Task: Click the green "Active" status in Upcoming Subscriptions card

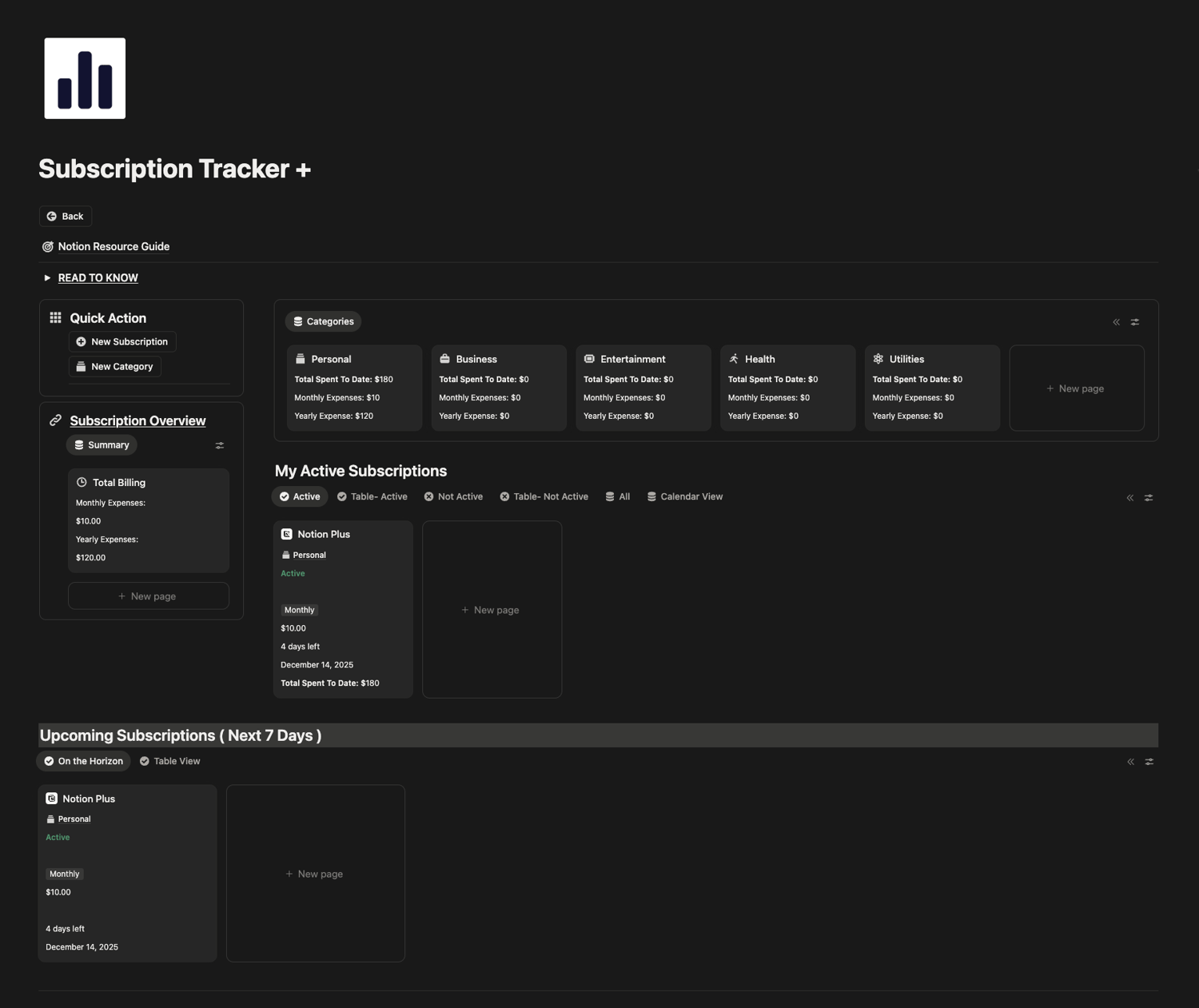Action: (x=58, y=838)
